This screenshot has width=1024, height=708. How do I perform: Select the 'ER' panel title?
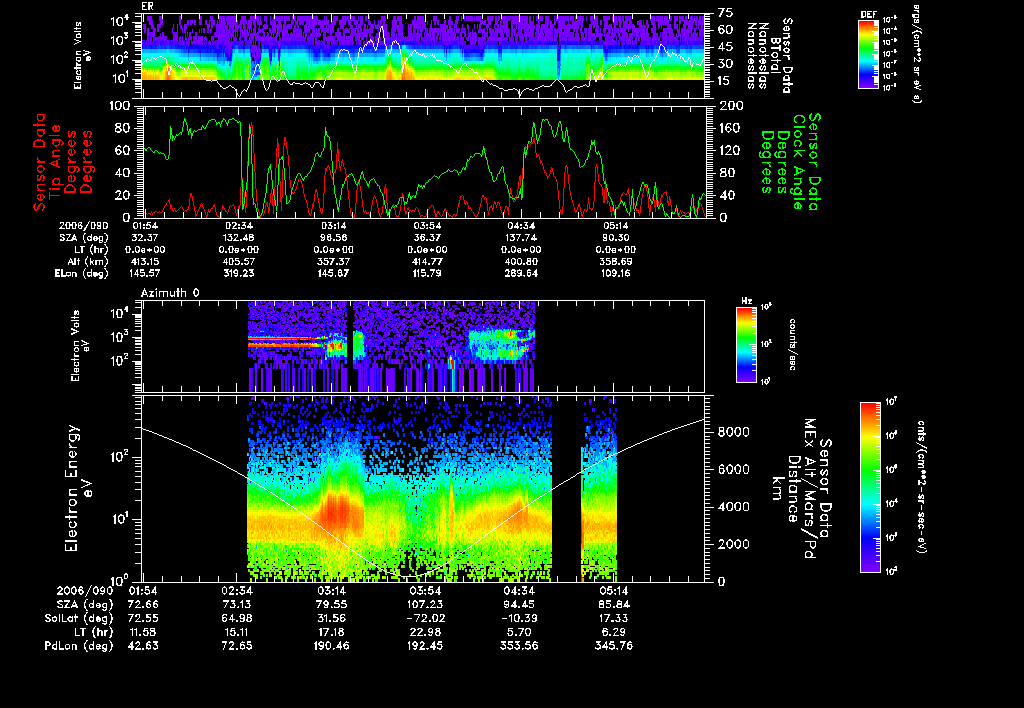146,7
